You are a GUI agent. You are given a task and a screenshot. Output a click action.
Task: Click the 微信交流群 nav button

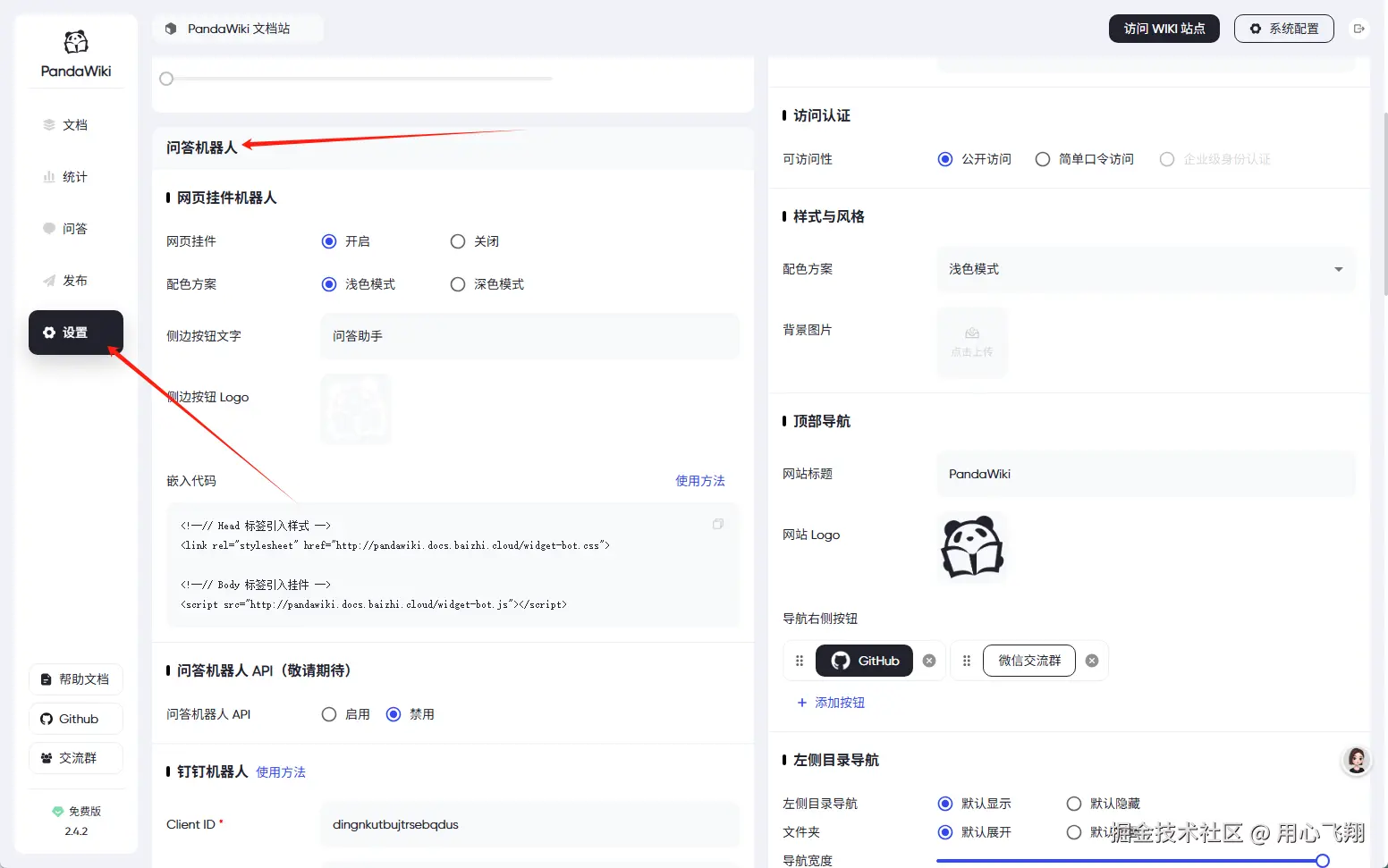[x=1029, y=661]
